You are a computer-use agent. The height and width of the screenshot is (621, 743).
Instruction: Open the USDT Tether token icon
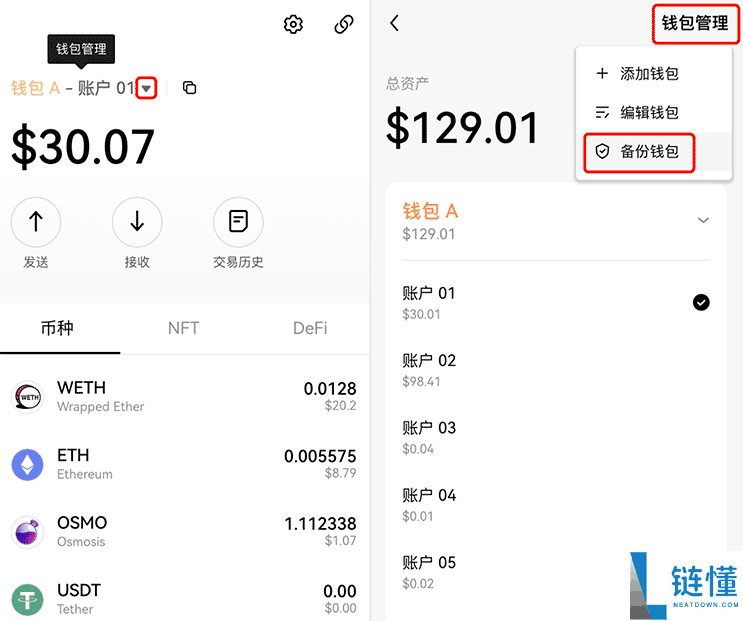27,600
